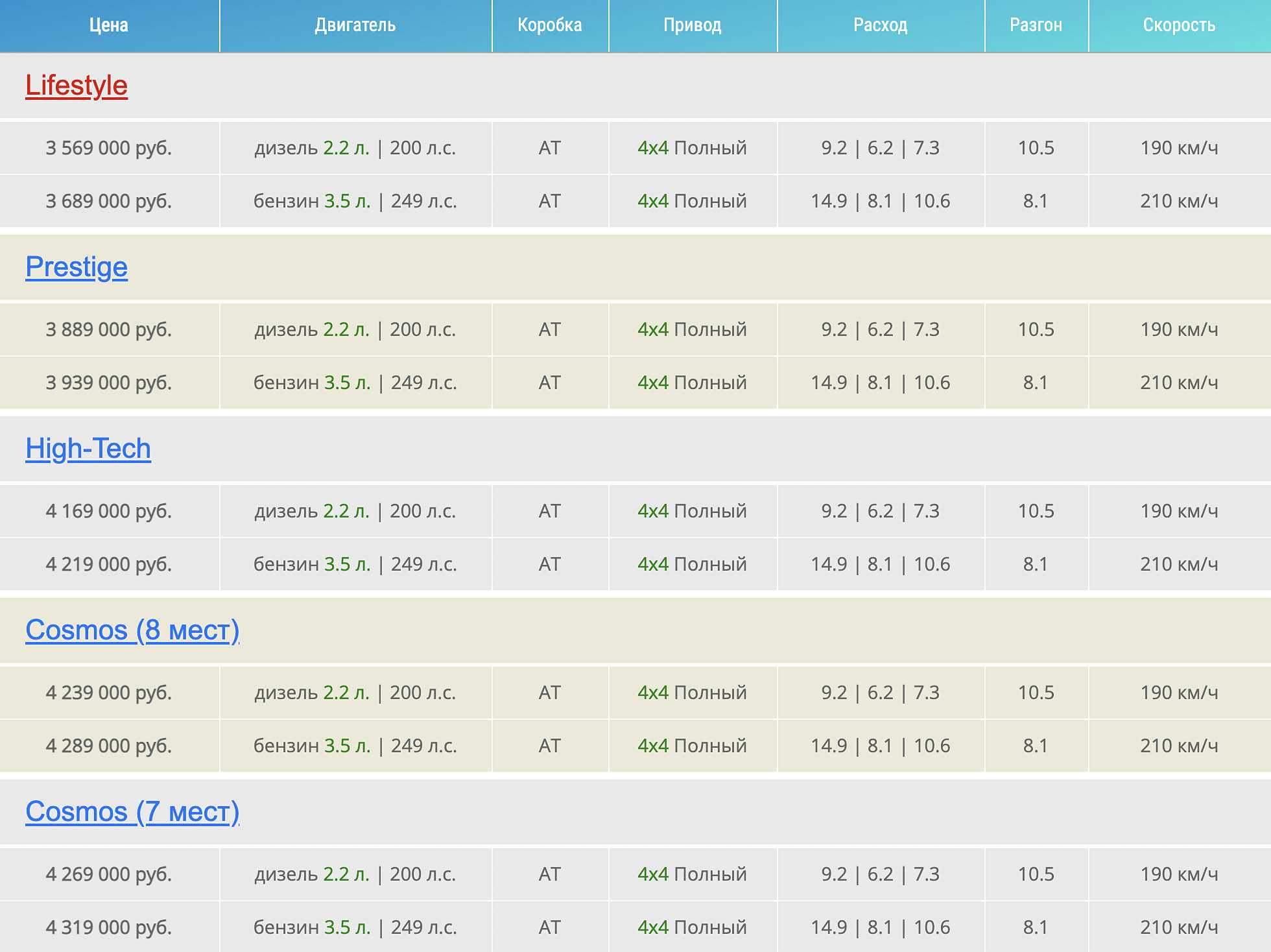The width and height of the screenshot is (1271, 952).
Task: Click the Коробка column header
Action: (x=550, y=25)
